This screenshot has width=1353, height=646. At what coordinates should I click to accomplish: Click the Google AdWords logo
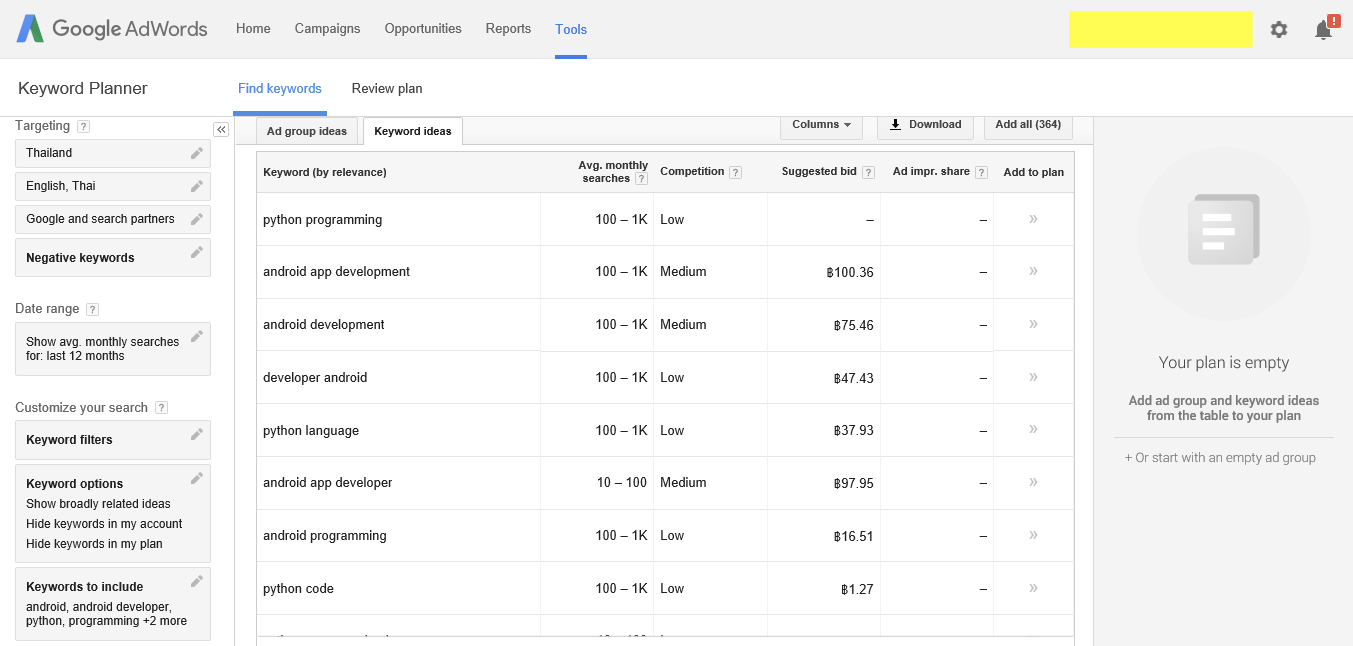112,29
